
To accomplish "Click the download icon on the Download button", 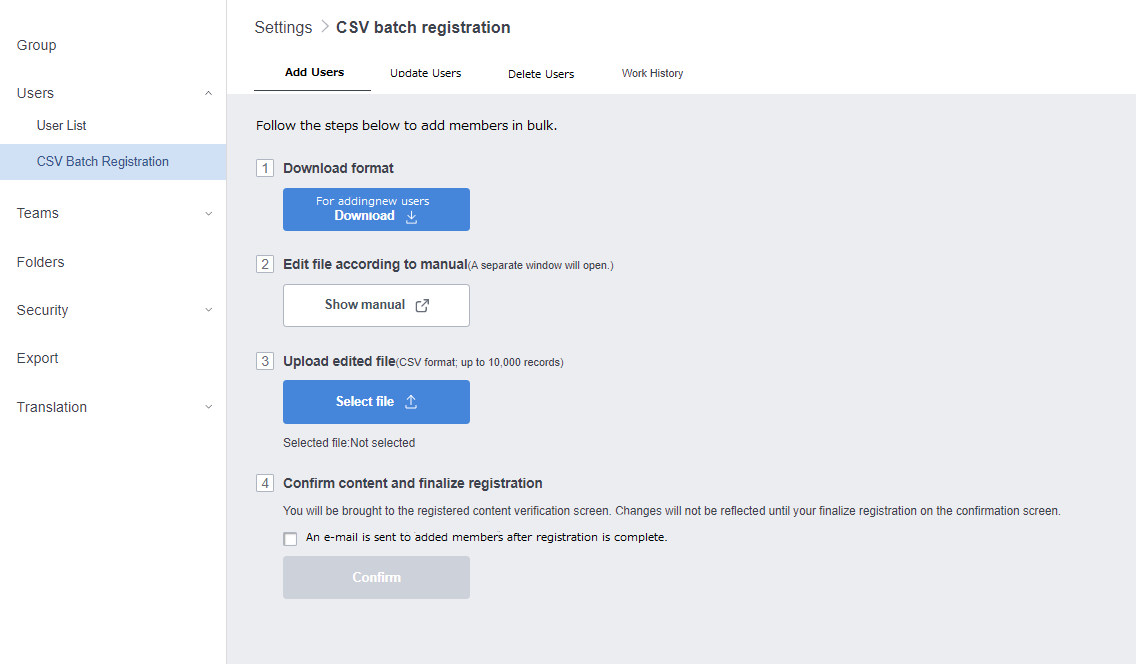I will (x=412, y=216).
